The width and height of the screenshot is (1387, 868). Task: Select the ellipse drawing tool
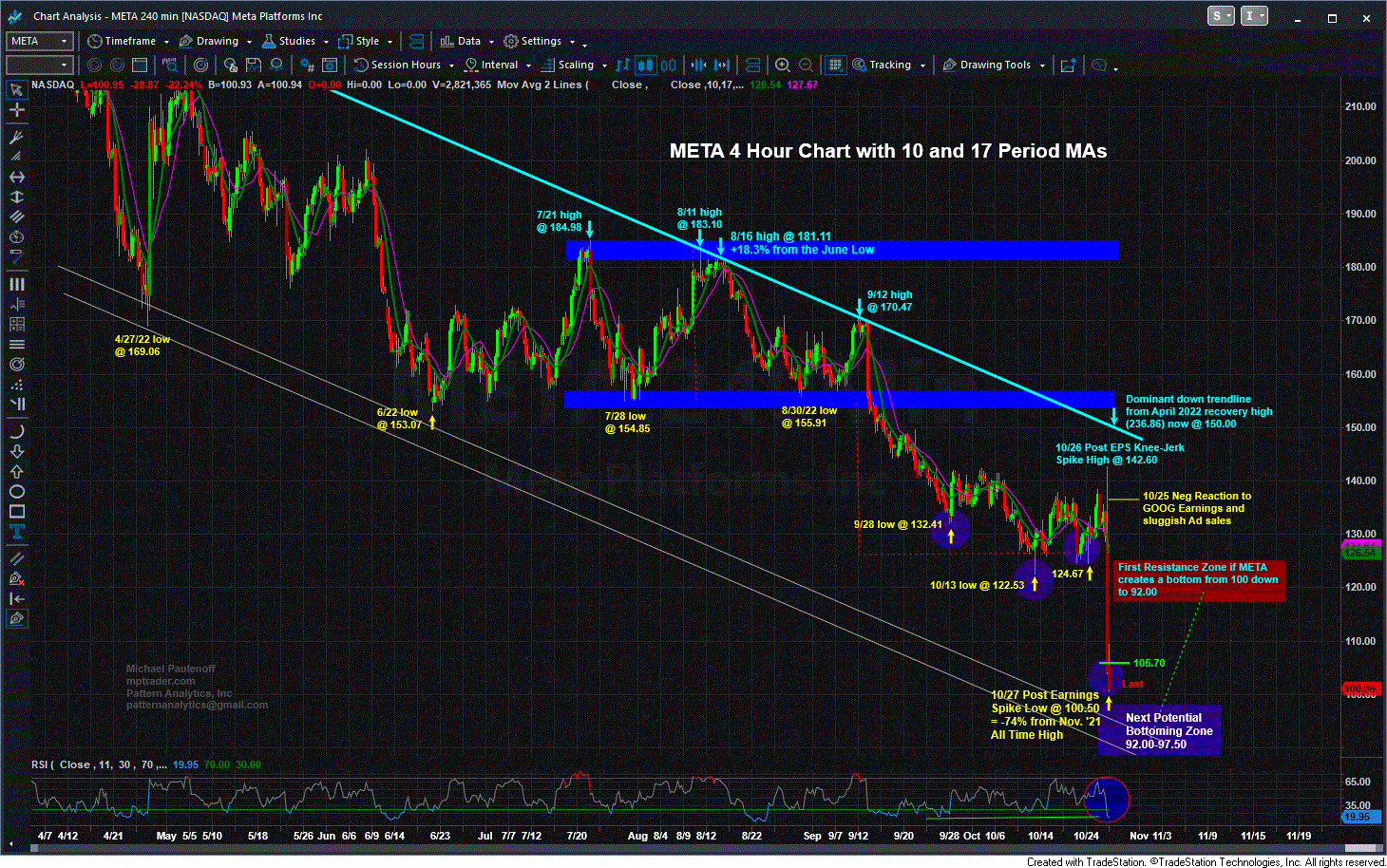coord(16,491)
